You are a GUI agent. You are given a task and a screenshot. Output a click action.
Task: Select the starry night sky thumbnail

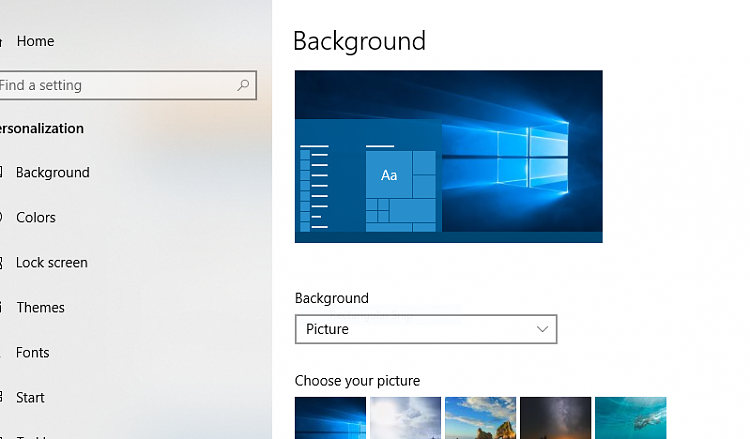[555, 418]
